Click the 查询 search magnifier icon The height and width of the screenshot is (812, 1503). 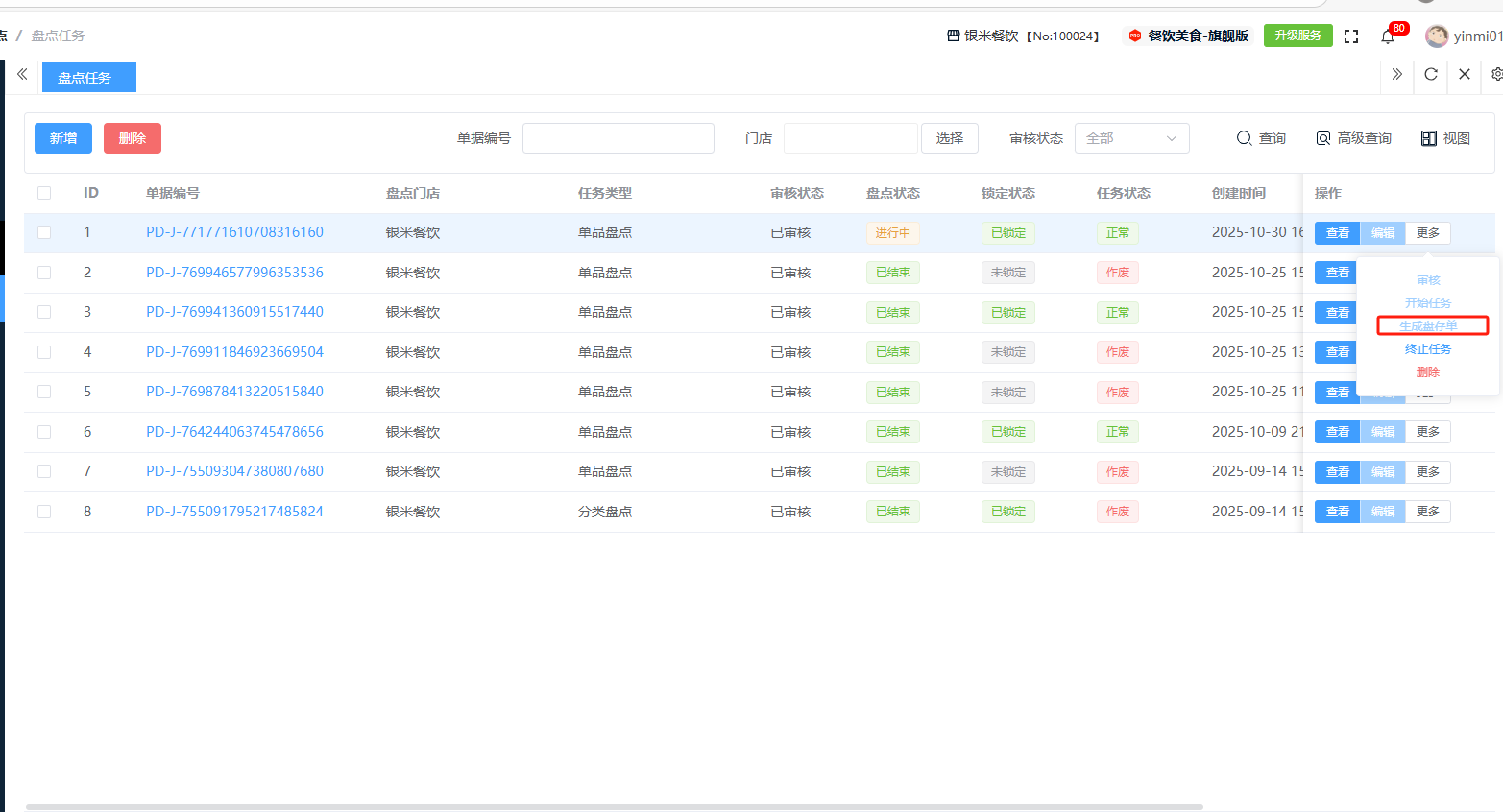[x=1244, y=138]
